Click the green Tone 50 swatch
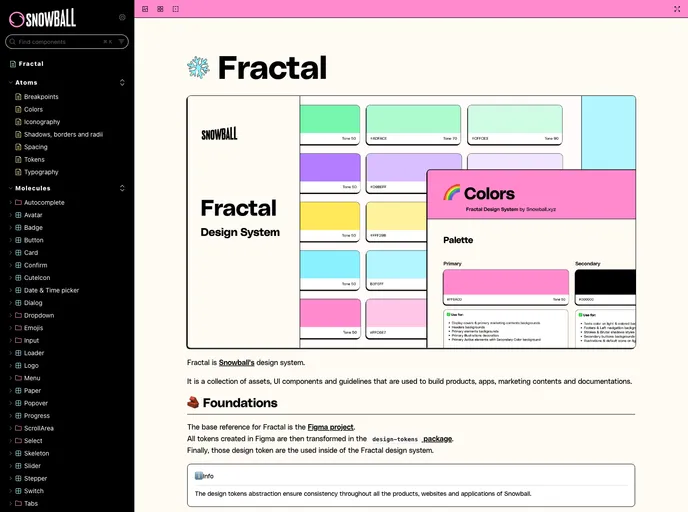The image size is (688, 512). tap(330, 125)
